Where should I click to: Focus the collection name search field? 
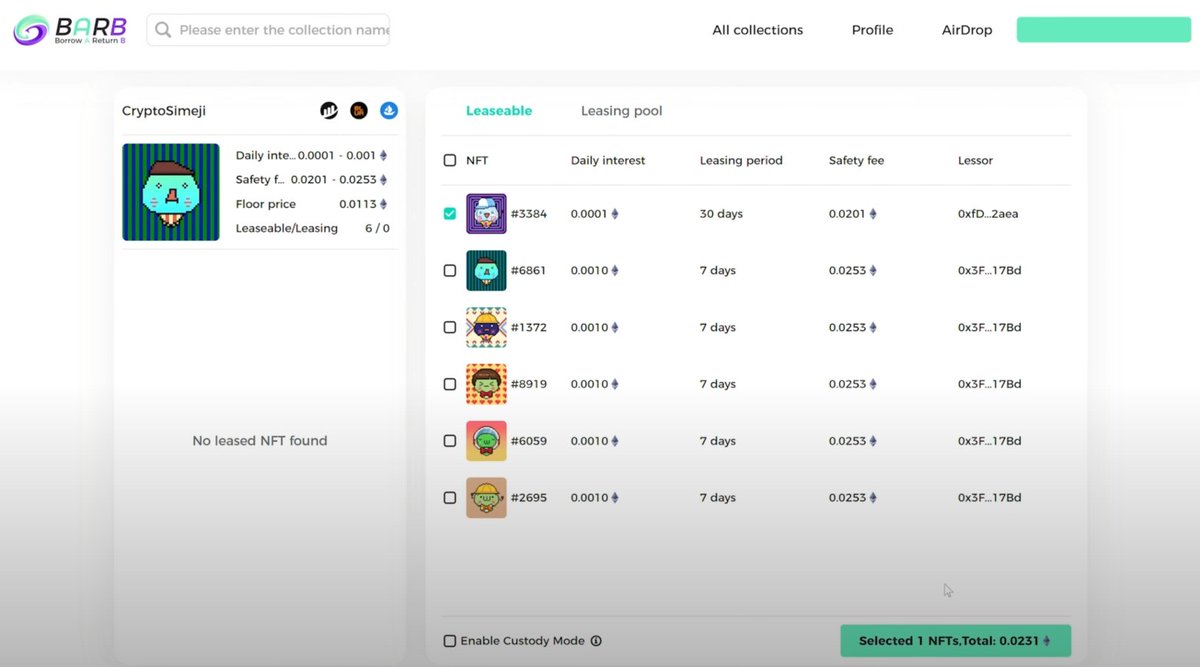268,30
